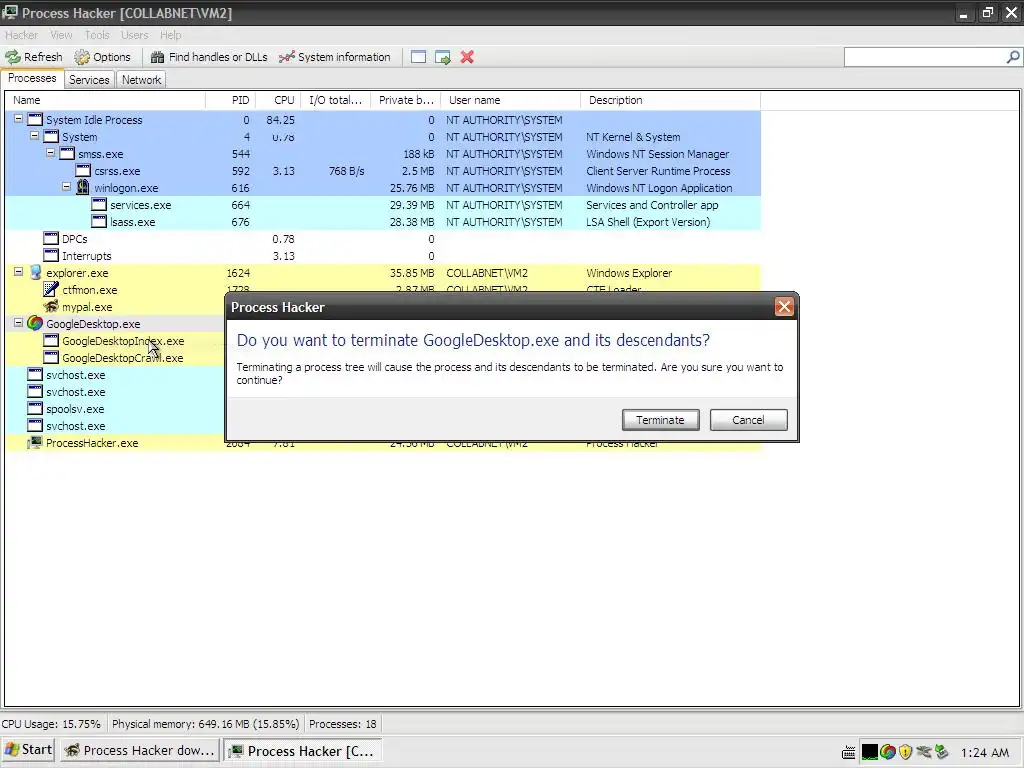Viewport: 1024px width, 768px height.
Task: Open the Help menu
Action: click(170, 35)
